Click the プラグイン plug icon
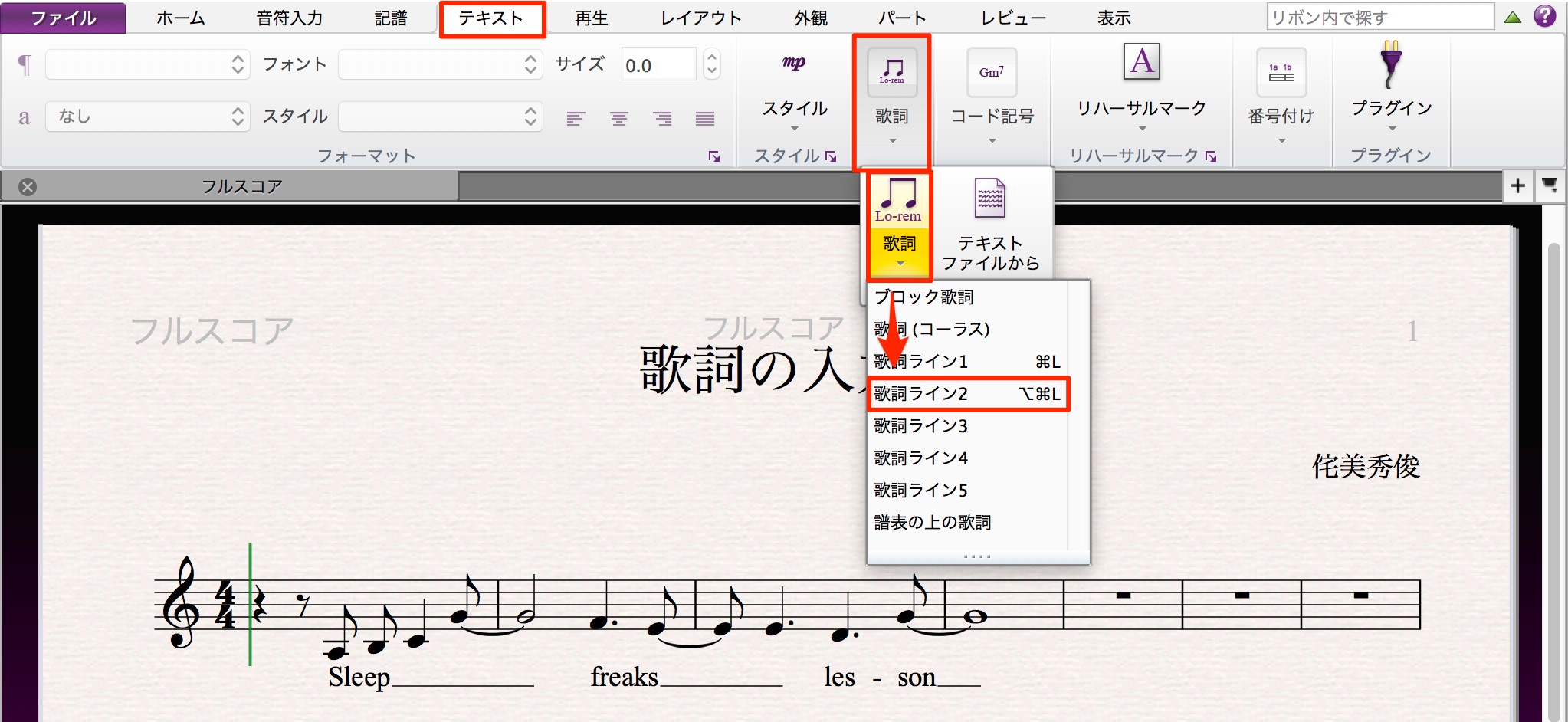This screenshot has height=722, width=1568. 1391,64
